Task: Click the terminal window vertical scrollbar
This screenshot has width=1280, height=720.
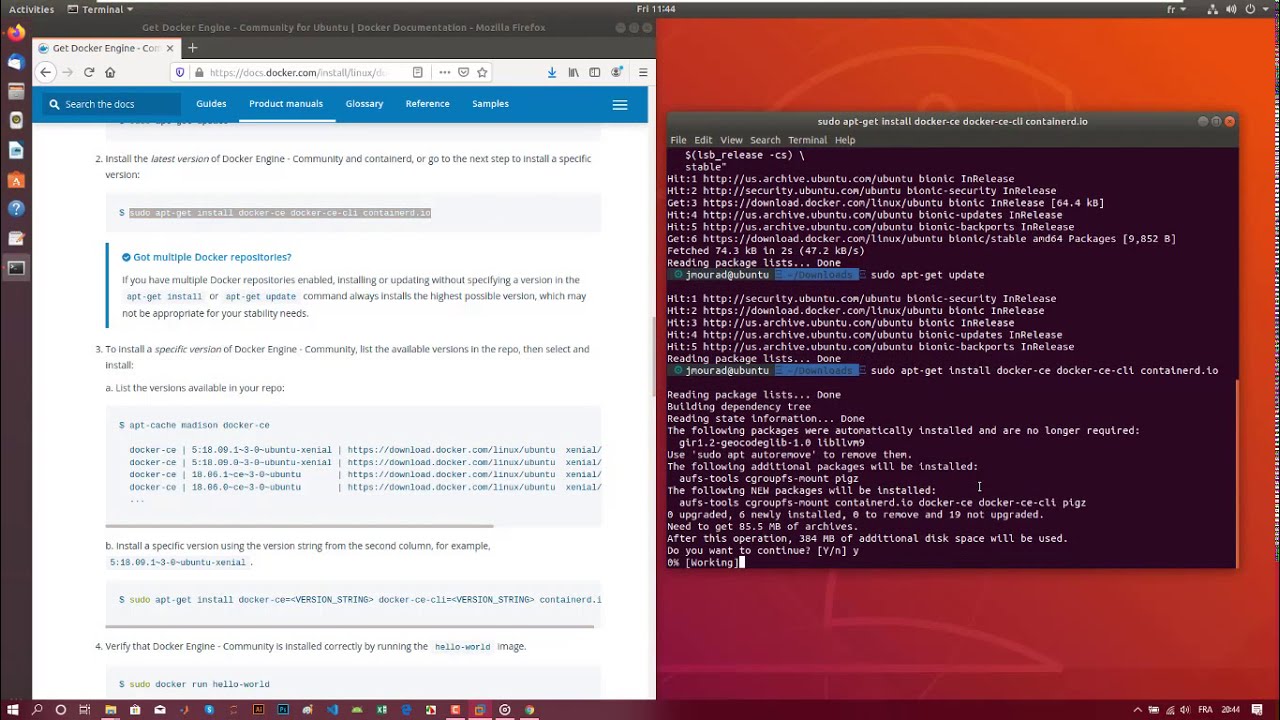Action: point(1238,472)
